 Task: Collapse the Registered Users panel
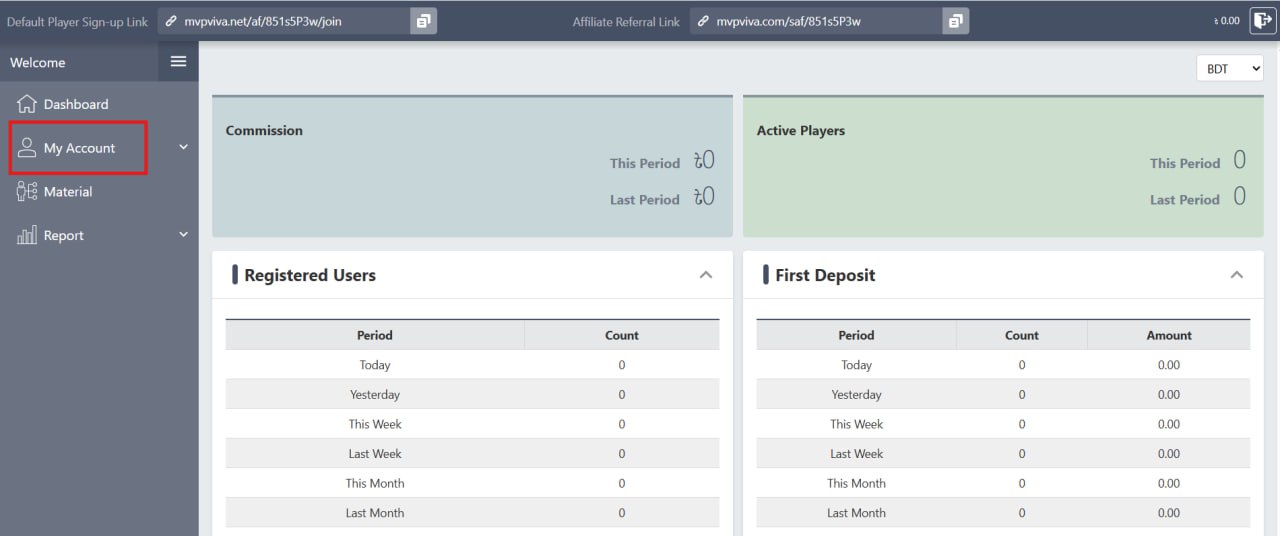(706, 275)
